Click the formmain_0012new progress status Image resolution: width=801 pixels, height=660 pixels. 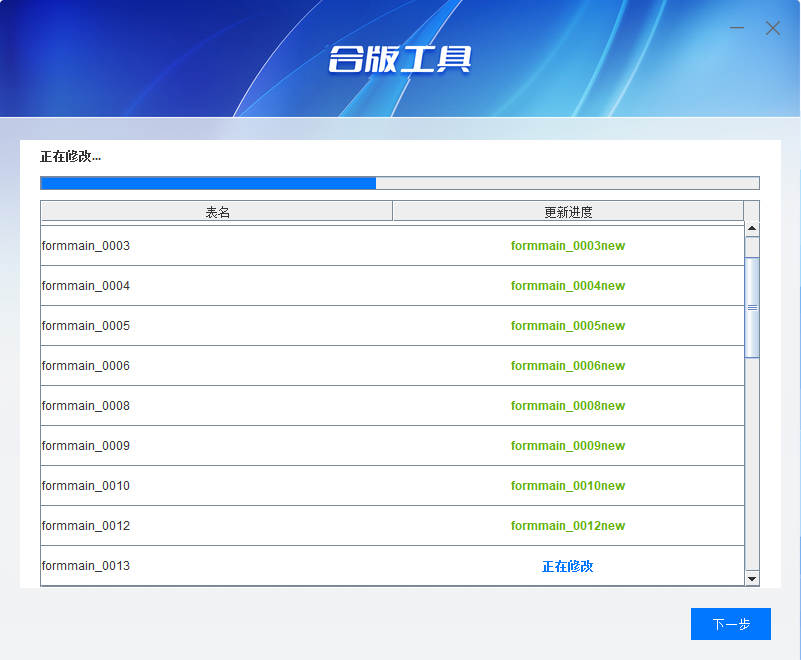coord(567,526)
